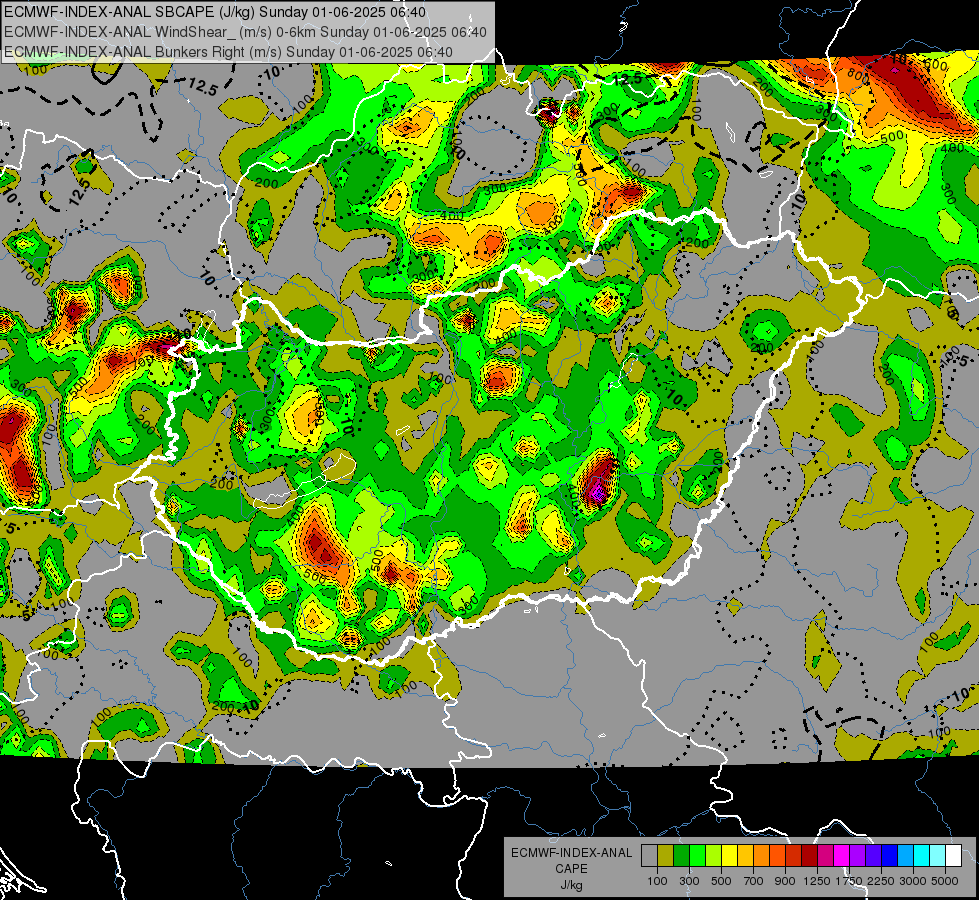Click the amber legend swatch above 700
Image resolution: width=979 pixels, height=900 pixels.
point(745,855)
